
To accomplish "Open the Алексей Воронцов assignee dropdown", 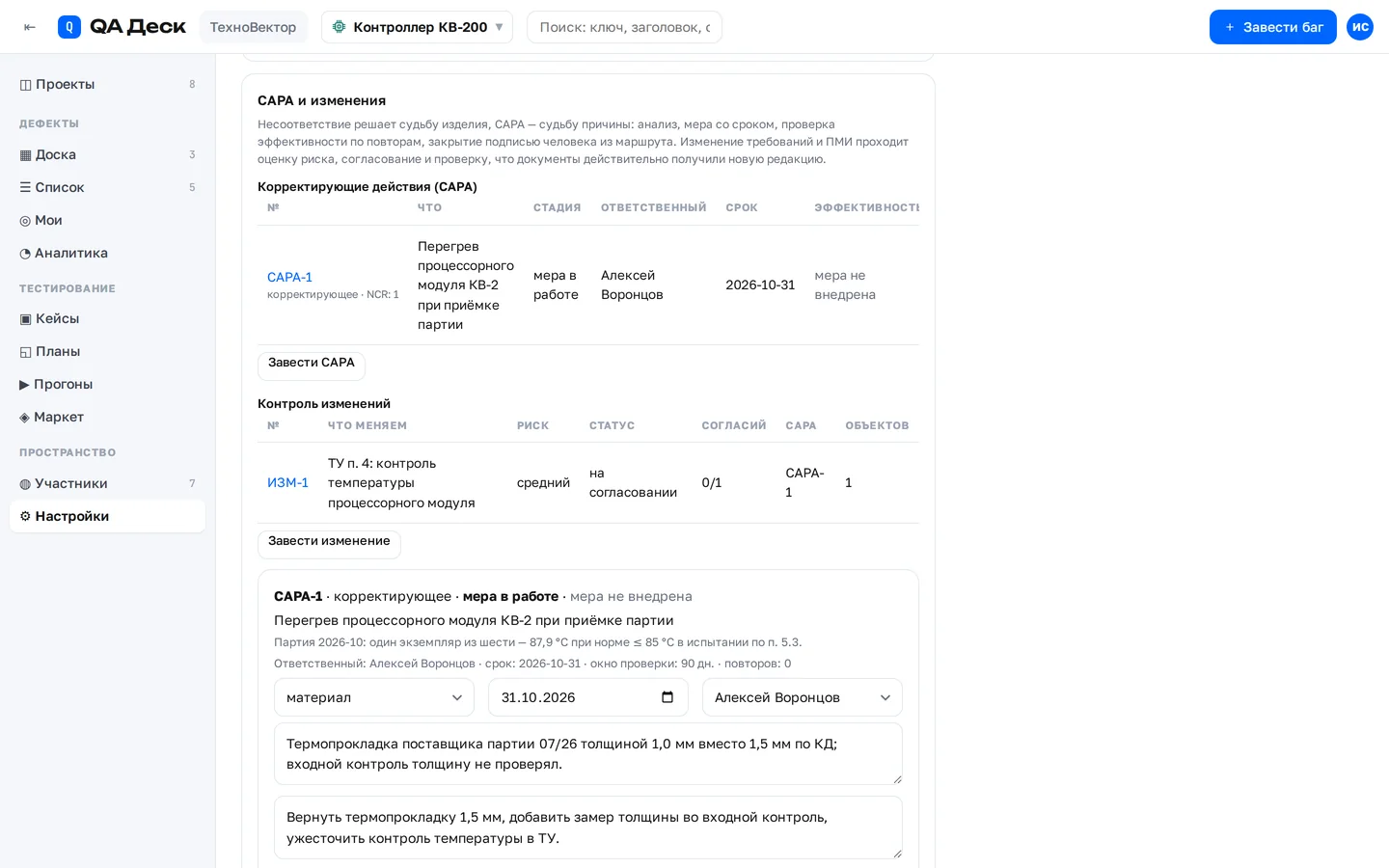I will click(803, 697).
